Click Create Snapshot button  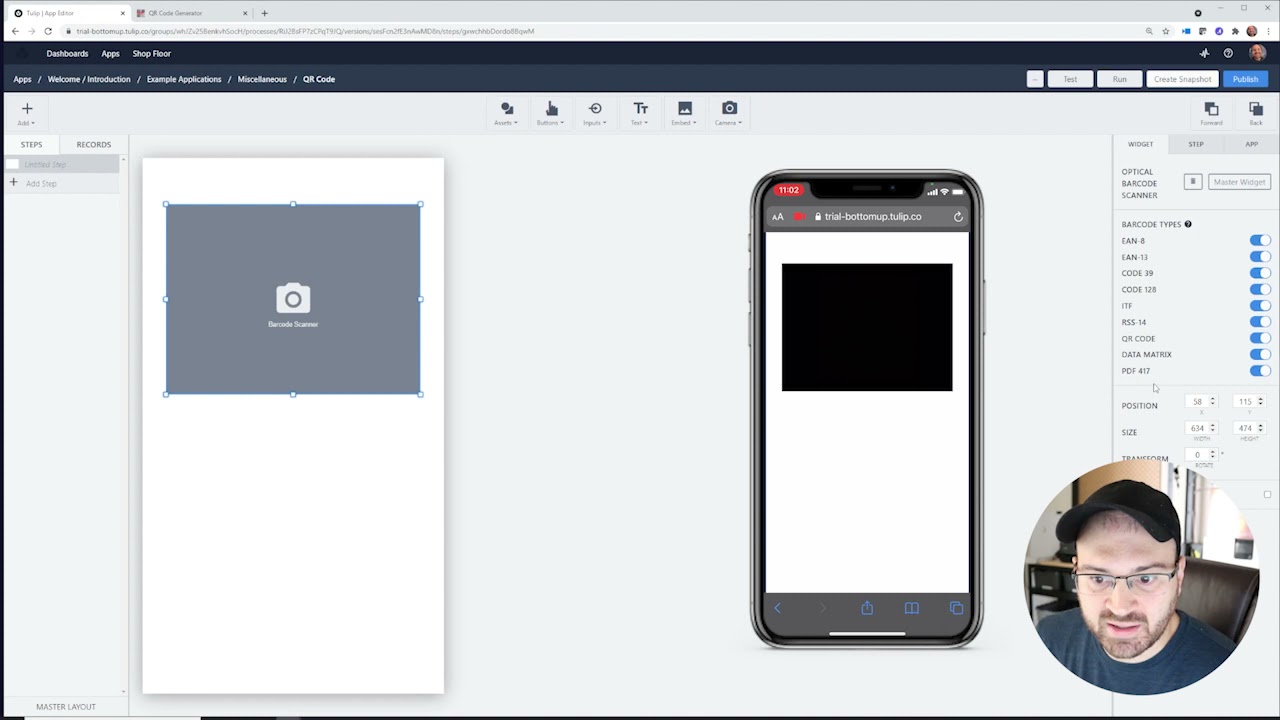[x=1182, y=79]
